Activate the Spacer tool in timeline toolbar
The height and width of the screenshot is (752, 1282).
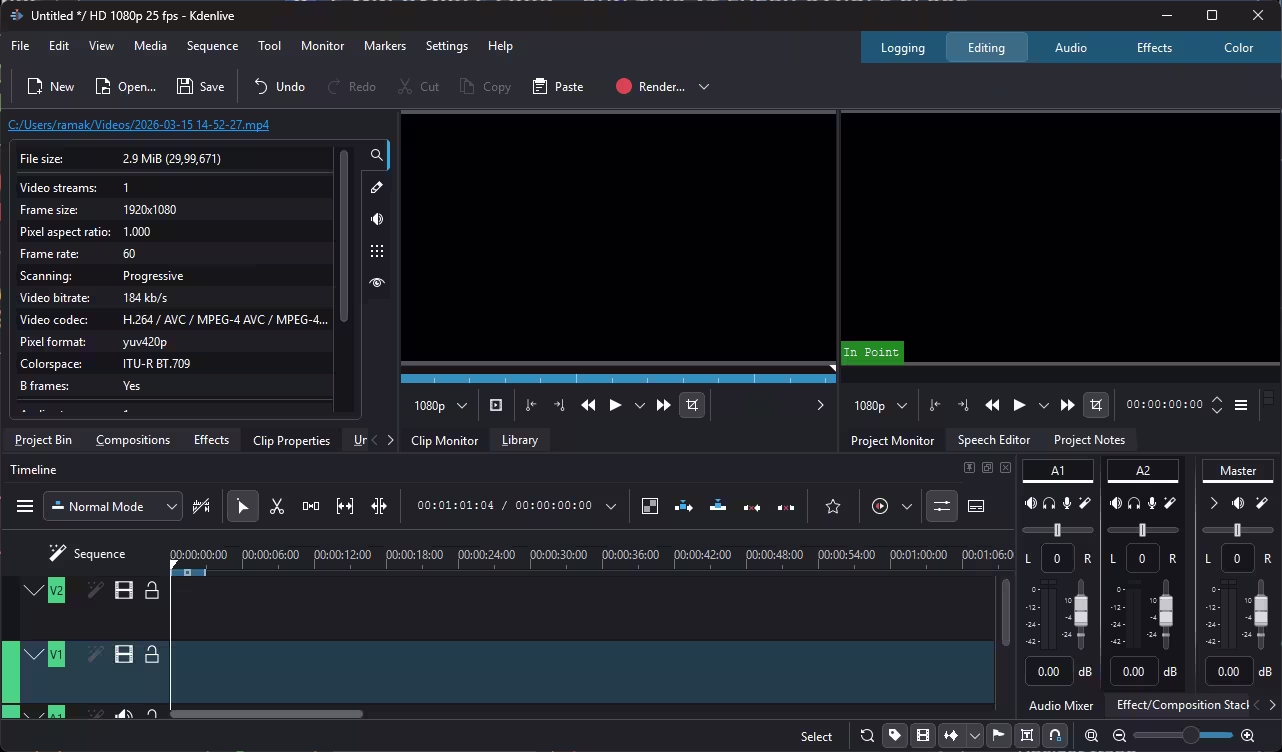[311, 506]
